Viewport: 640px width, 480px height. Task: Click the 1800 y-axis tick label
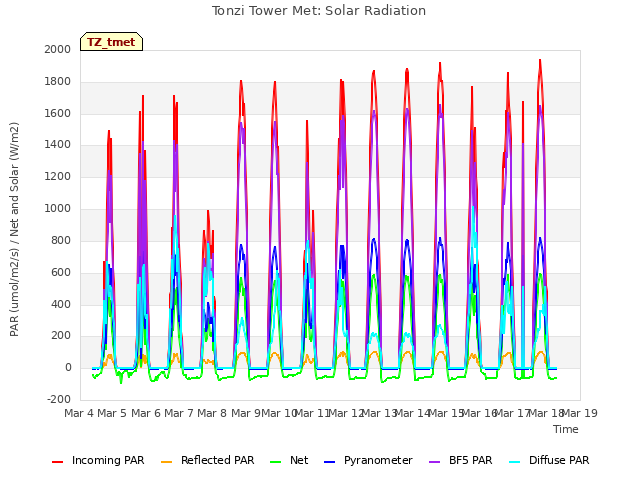(58, 82)
